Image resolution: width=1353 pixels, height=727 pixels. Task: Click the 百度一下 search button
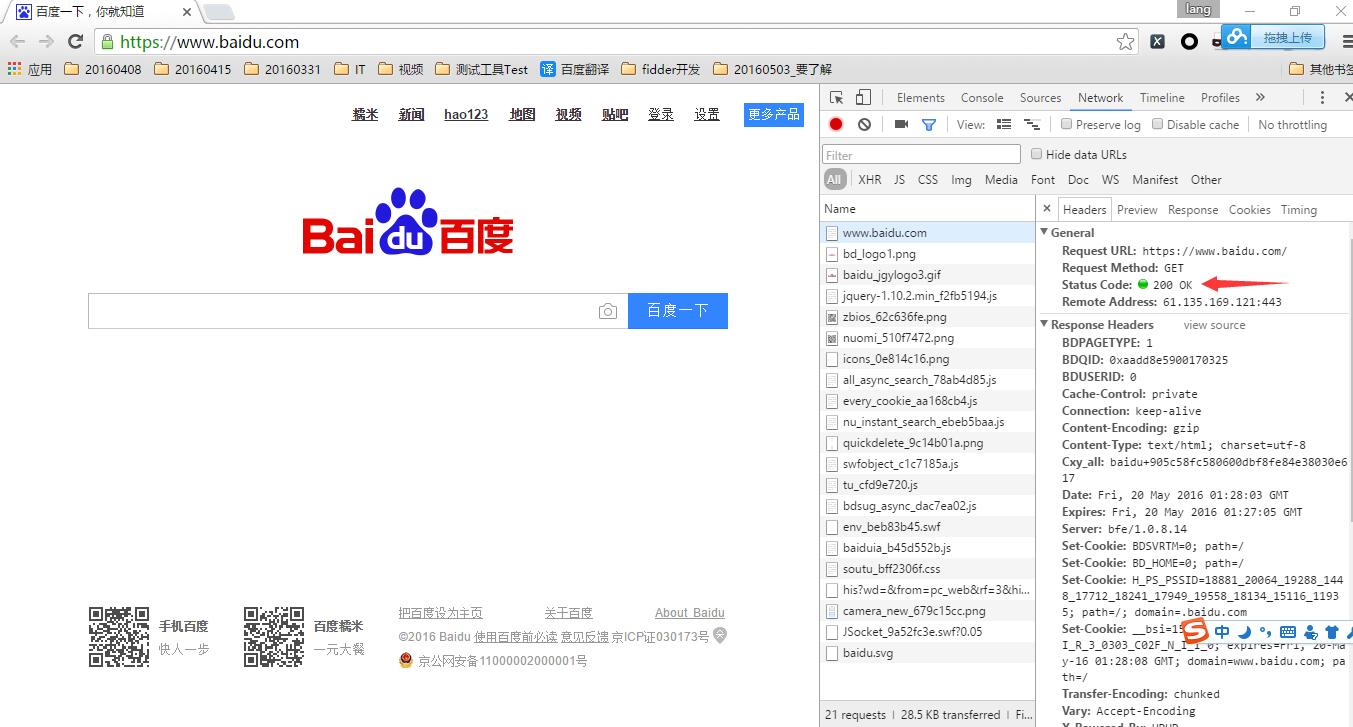point(677,311)
